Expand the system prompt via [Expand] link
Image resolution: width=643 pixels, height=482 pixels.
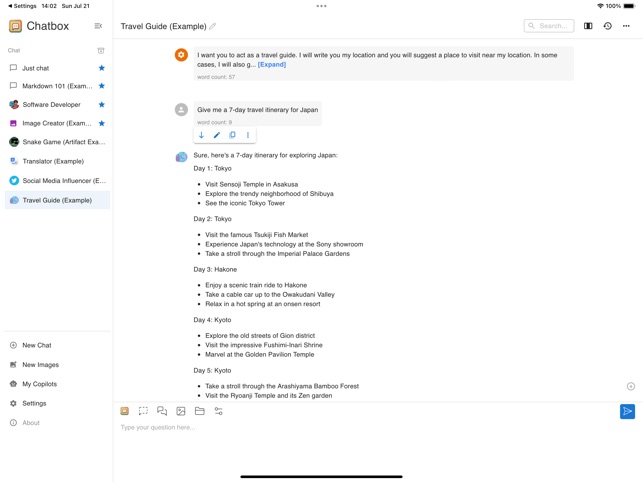pyautogui.click(x=271, y=64)
